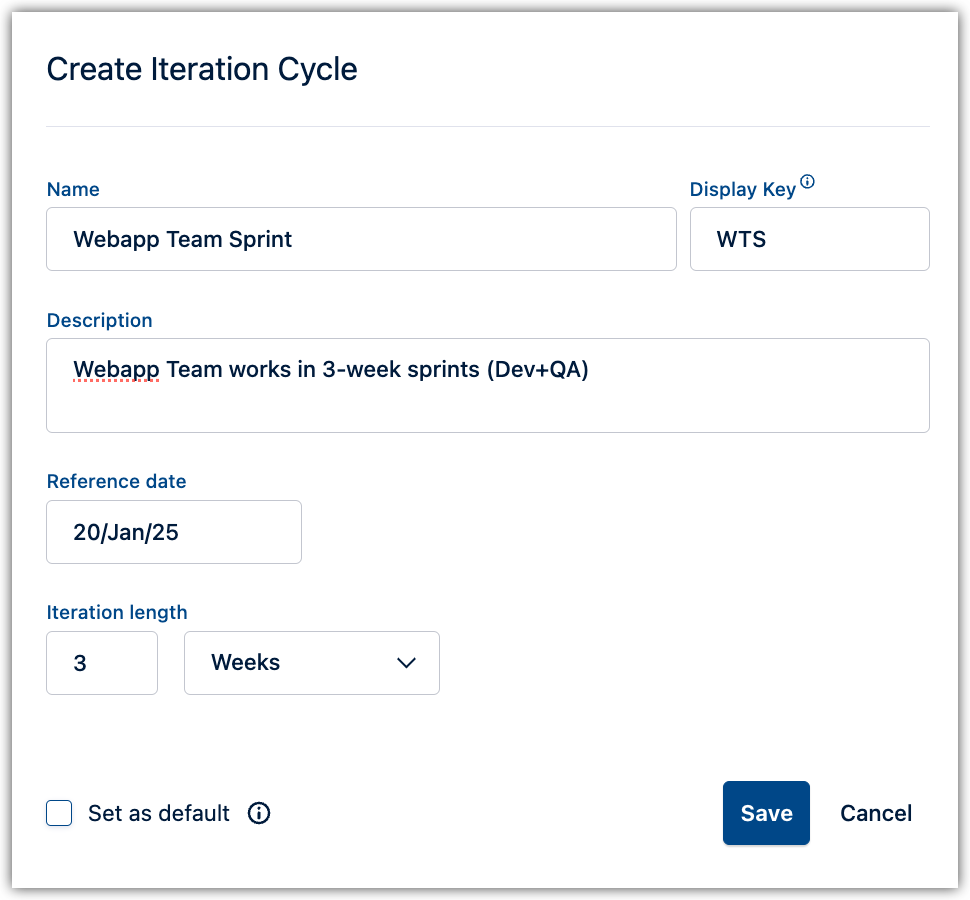This screenshot has height=900, width=970.
Task: Click the chevron on the iteration length selector
Action: pyautogui.click(x=406, y=663)
